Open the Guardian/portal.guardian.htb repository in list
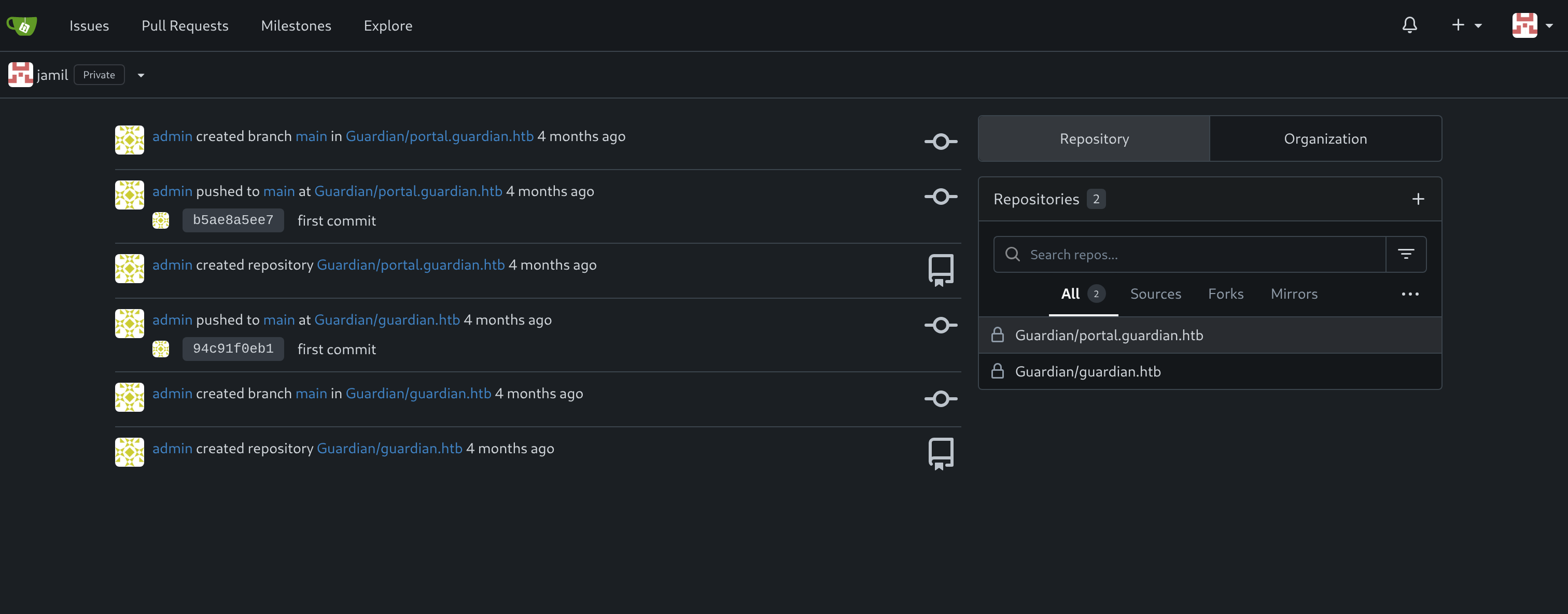1568x614 pixels. pyautogui.click(x=1109, y=336)
